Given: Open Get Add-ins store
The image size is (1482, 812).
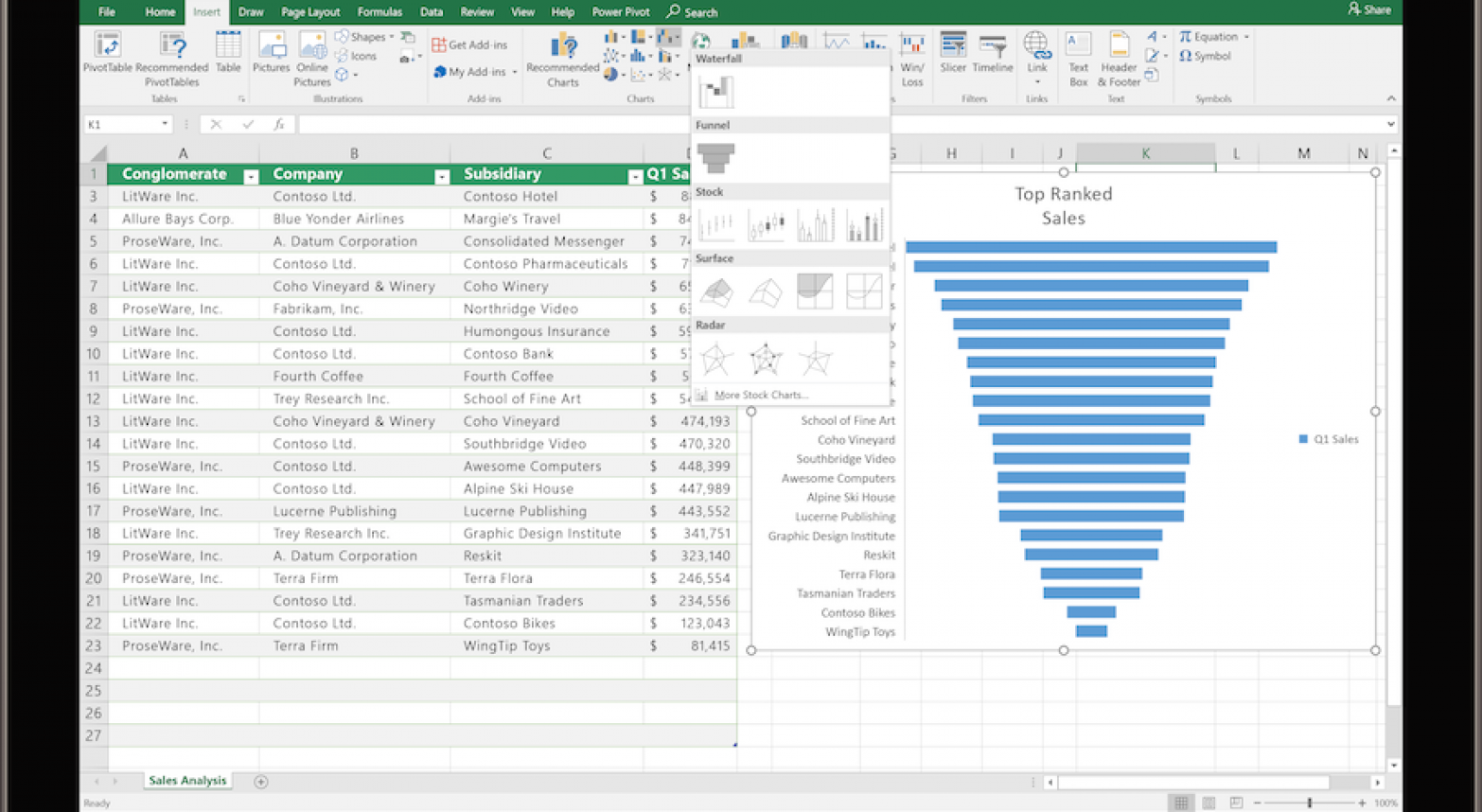Looking at the screenshot, I should pos(469,44).
